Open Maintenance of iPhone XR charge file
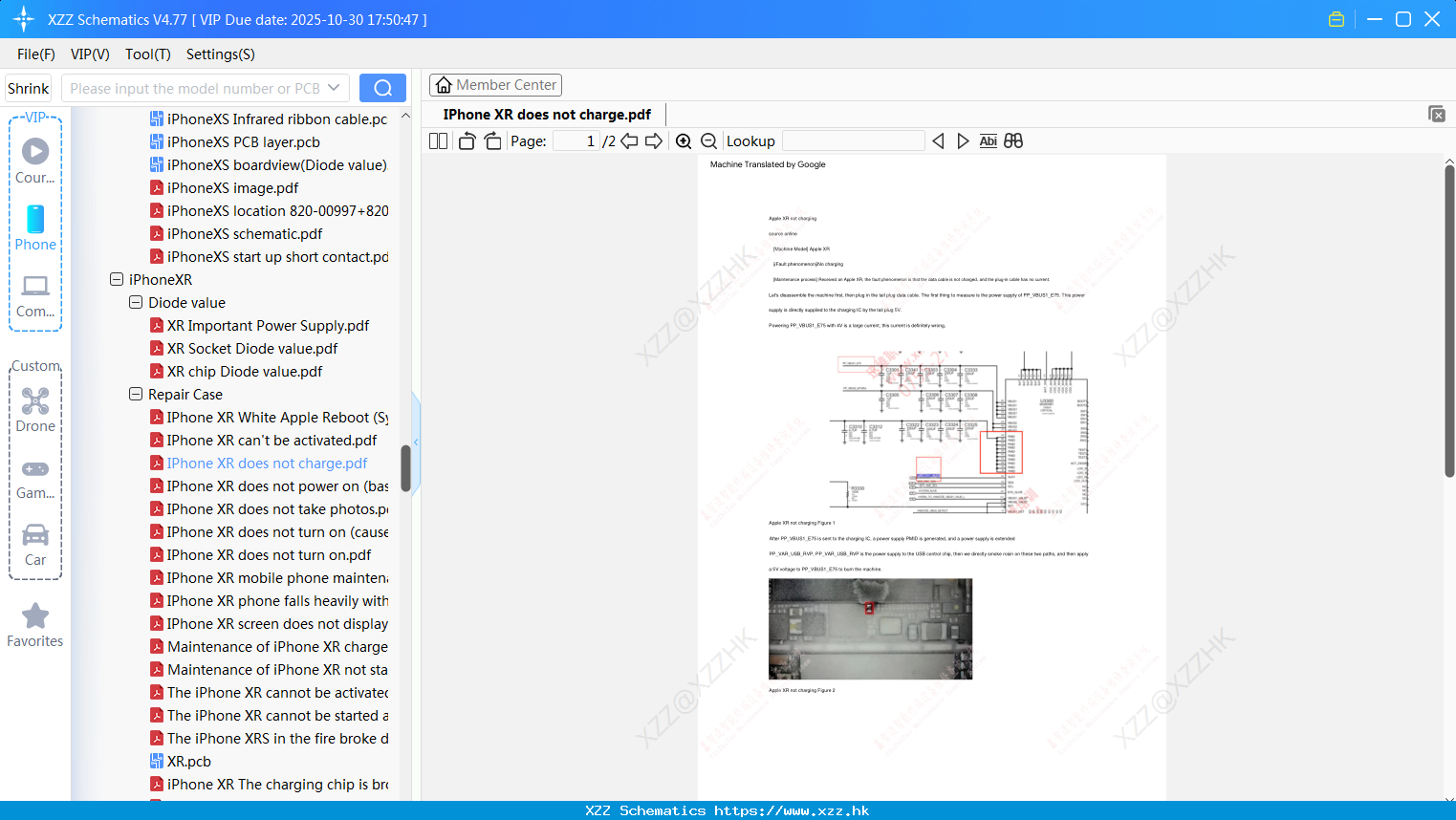The image size is (1456, 820). (x=269, y=646)
